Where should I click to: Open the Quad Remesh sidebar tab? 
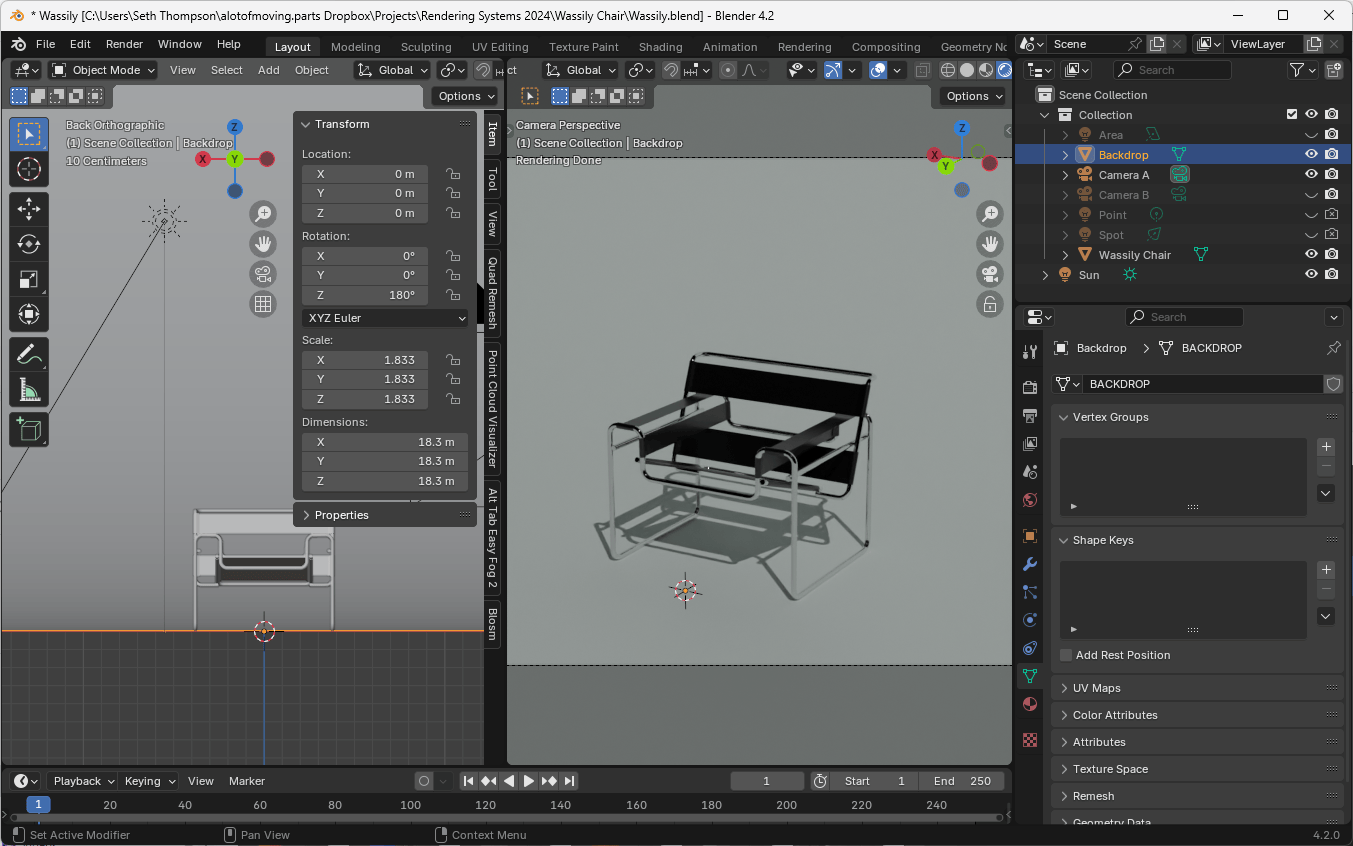(x=492, y=292)
